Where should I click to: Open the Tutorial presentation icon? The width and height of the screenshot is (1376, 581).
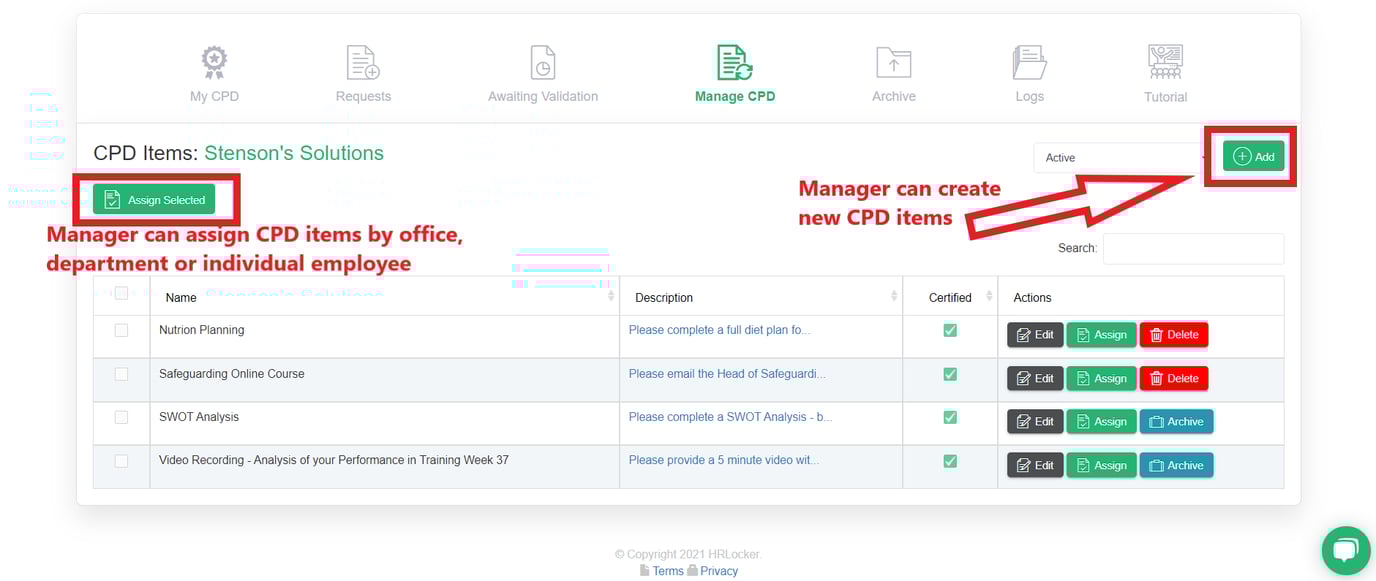coord(1165,63)
